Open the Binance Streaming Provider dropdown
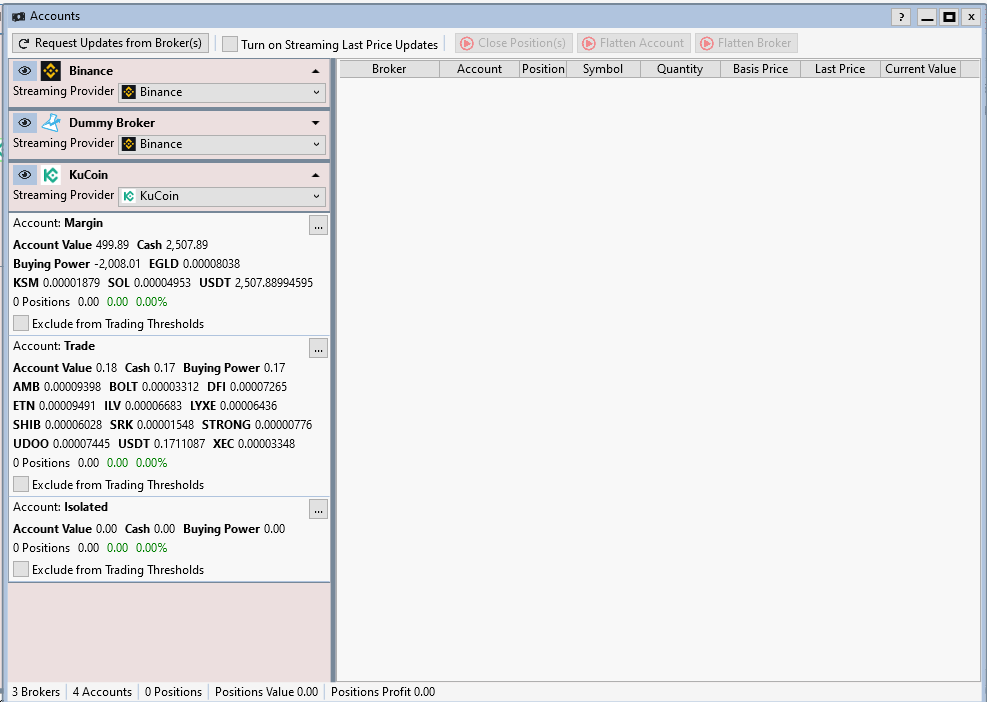Image resolution: width=987 pixels, height=702 pixels. (x=222, y=92)
